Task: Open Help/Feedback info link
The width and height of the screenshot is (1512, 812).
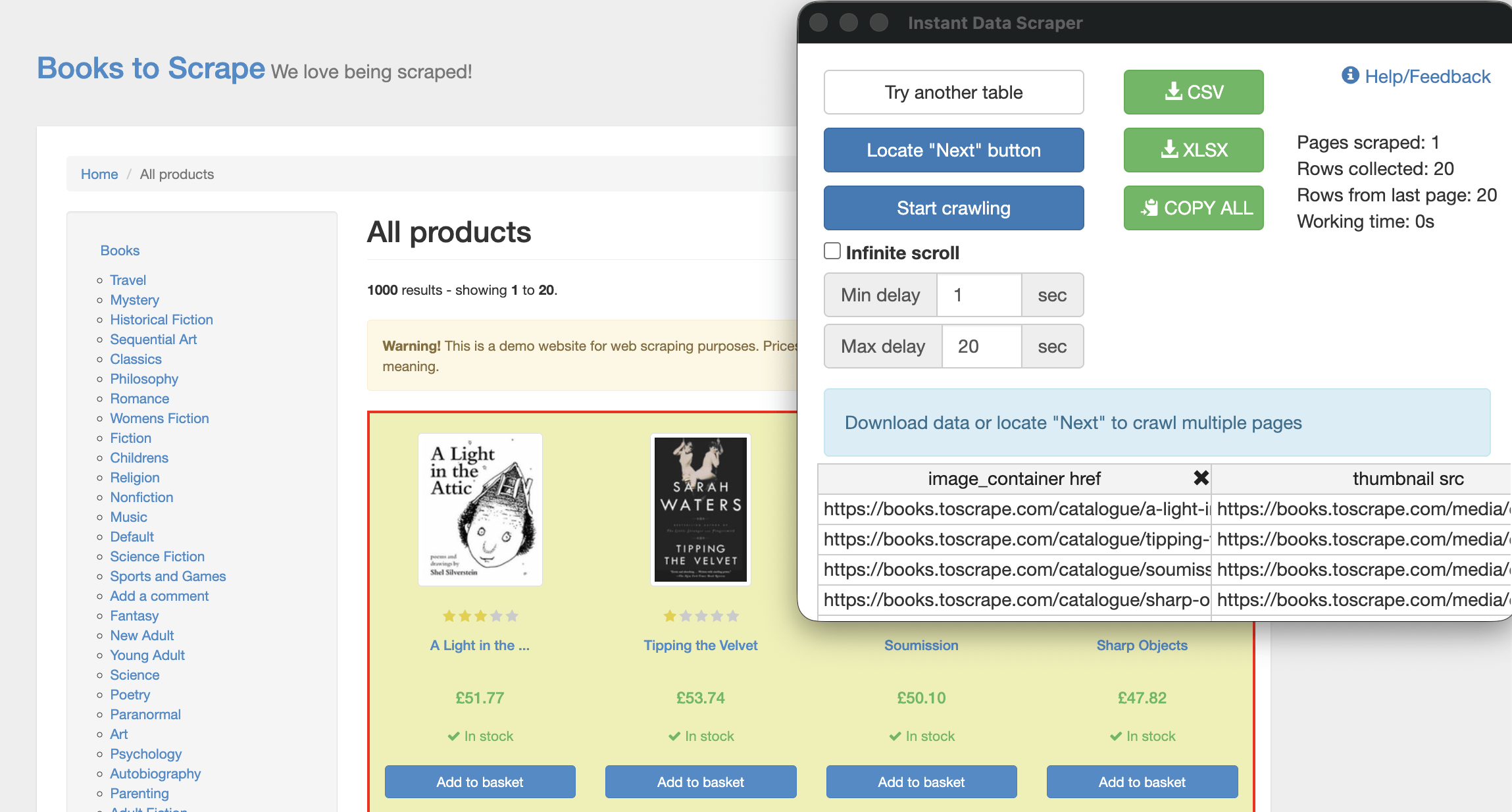Action: point(1416,76)
